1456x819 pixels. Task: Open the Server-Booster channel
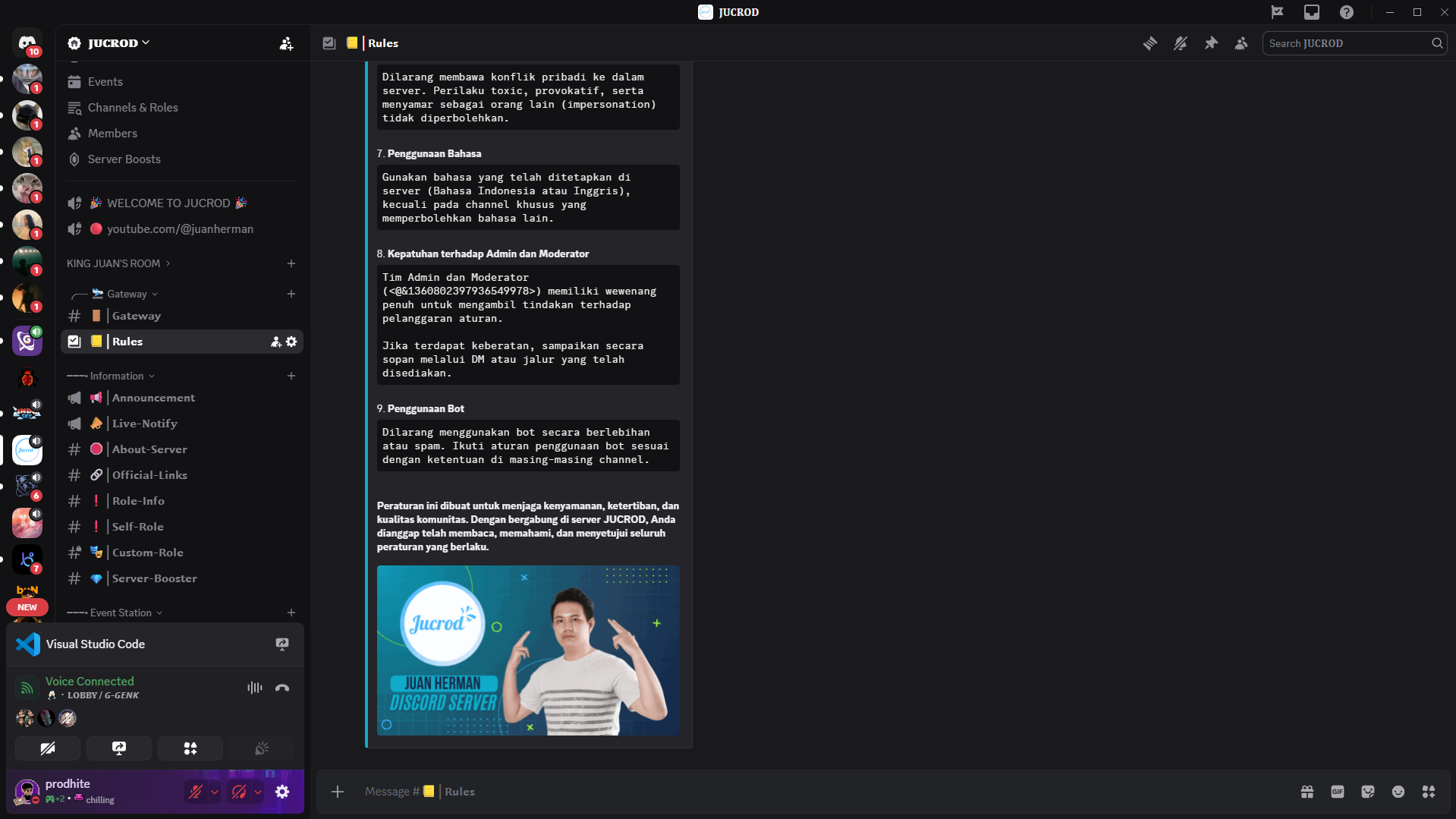click(x=182, y=578)
